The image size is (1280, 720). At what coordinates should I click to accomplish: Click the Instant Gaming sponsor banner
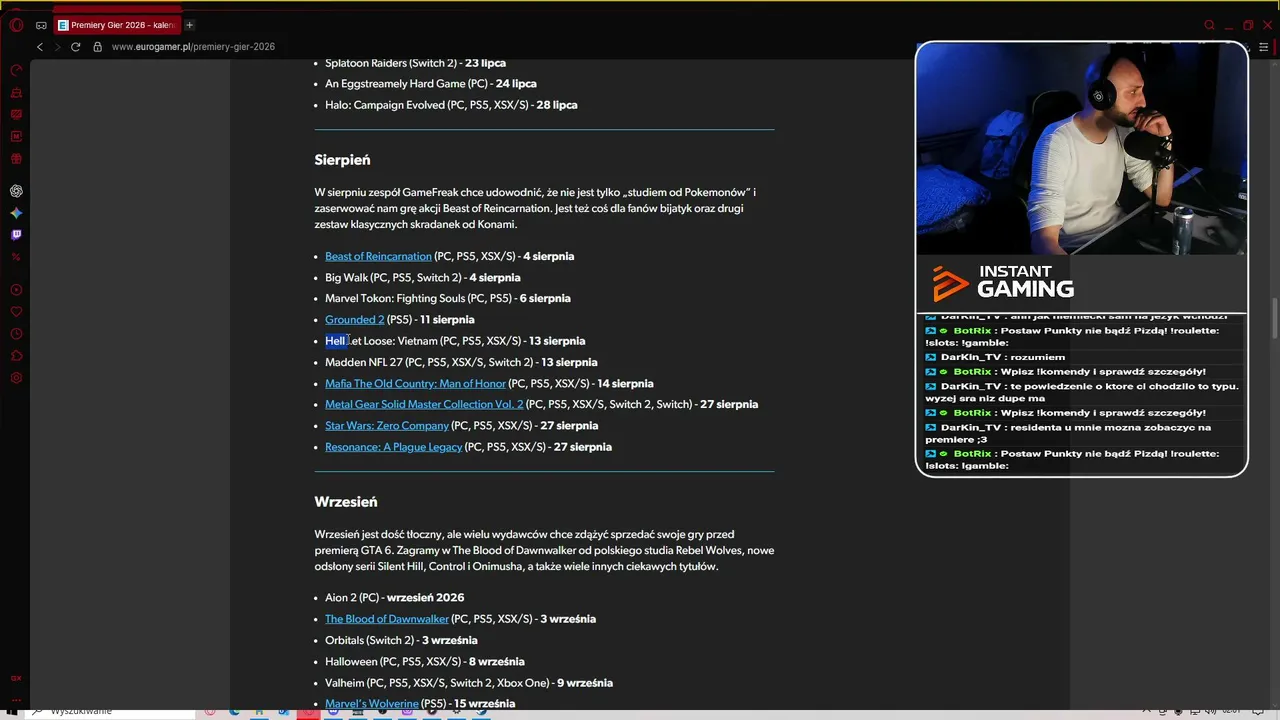[1082, 284]
